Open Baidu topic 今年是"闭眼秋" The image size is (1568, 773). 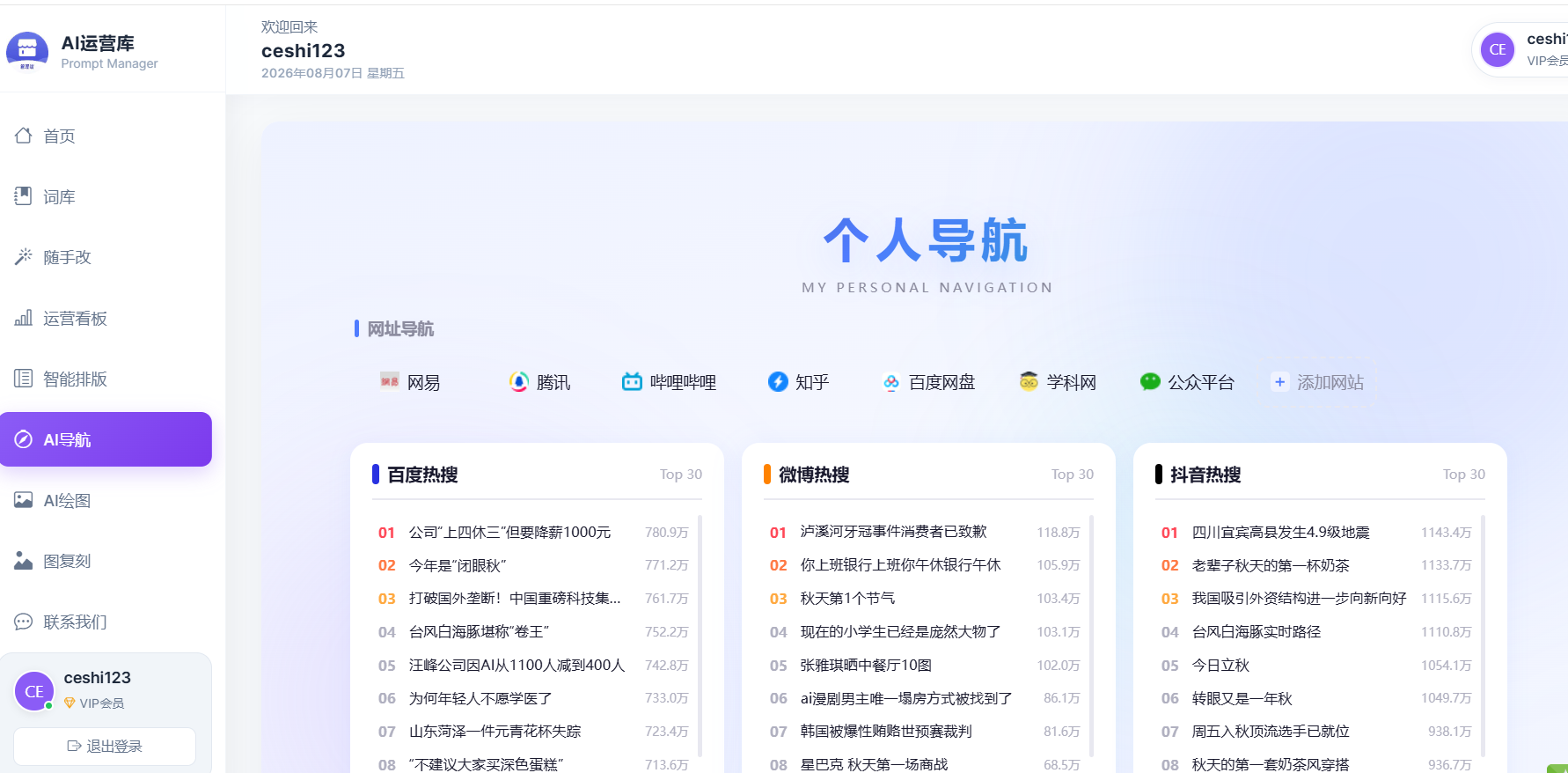(x=458, y=565)
